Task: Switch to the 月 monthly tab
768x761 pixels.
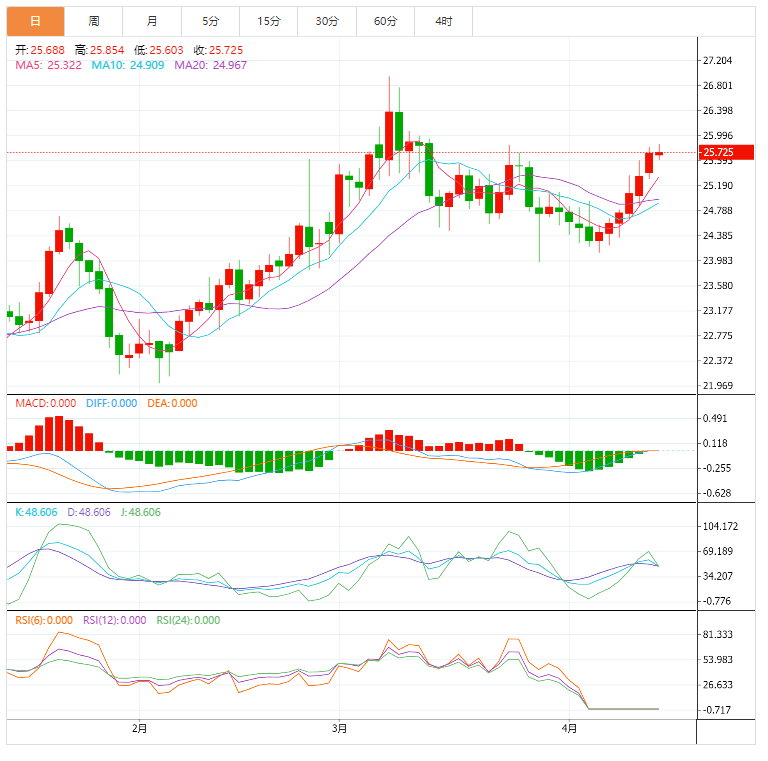Action: click(152, 21)
